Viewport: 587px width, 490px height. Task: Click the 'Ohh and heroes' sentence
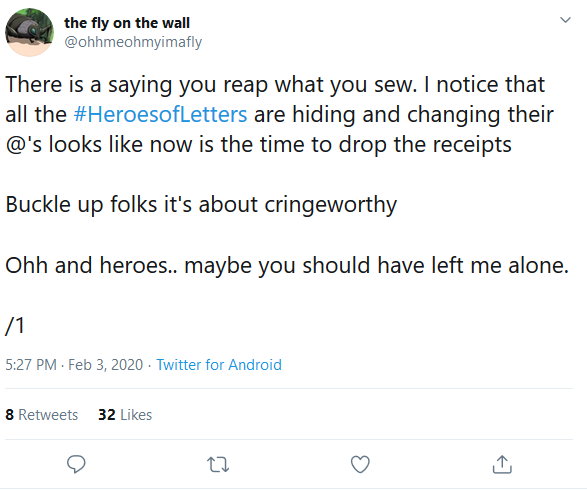pyautogui.click(x=287, y=265)
